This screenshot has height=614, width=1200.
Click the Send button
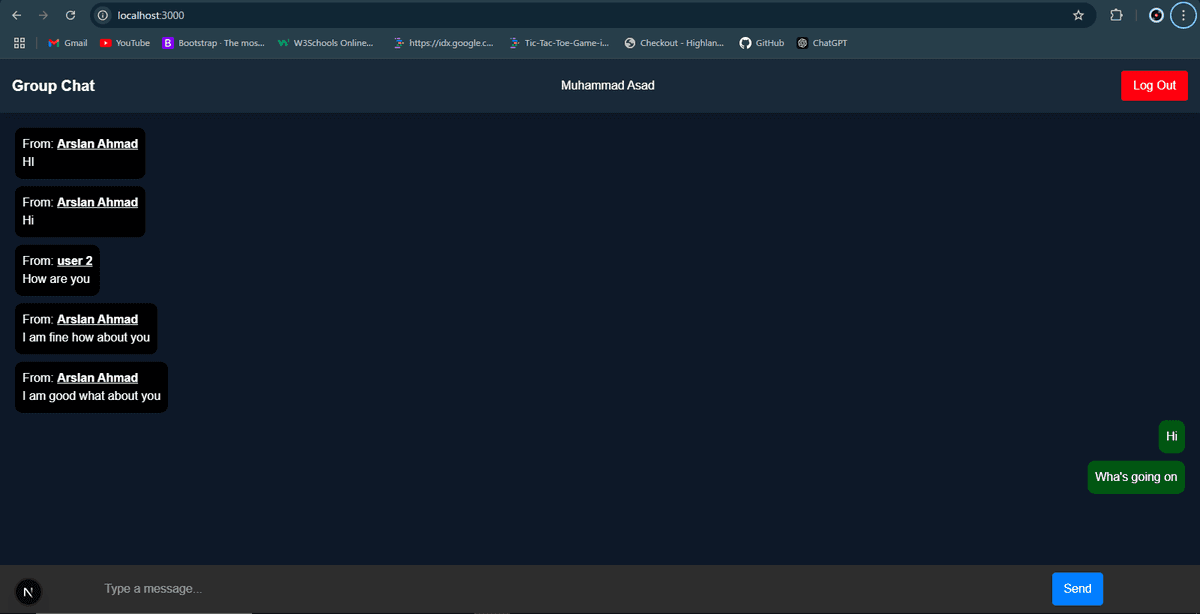pos(1077,589)
